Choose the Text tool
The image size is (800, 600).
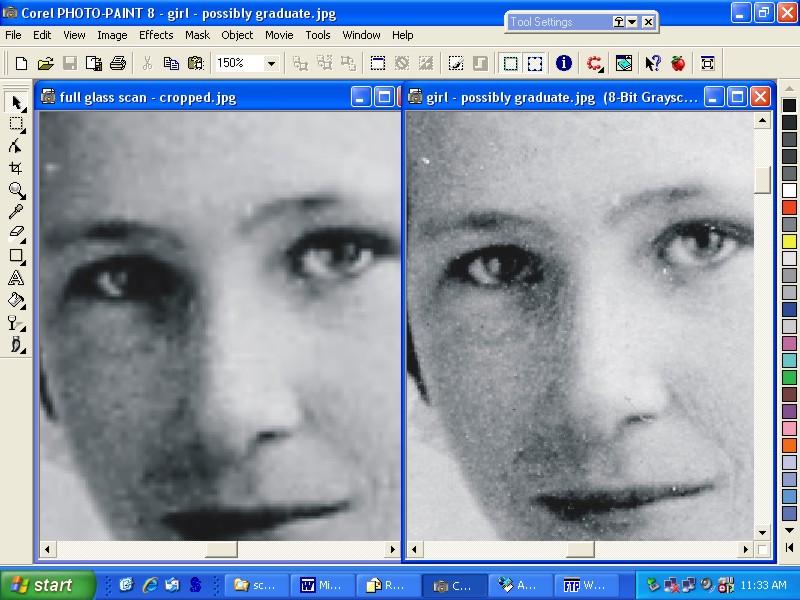click(16, 278)
